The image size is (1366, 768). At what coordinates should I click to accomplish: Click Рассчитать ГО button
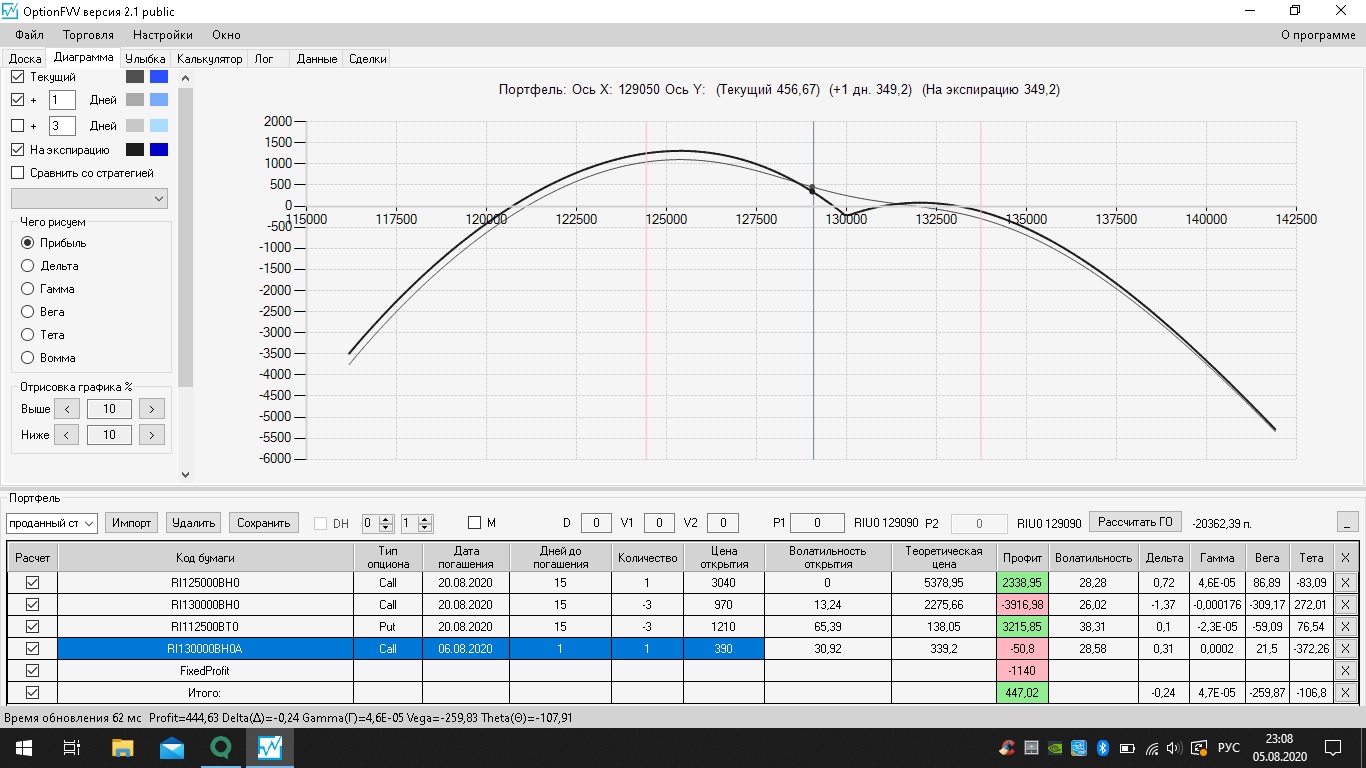(x=1135, y=521)
